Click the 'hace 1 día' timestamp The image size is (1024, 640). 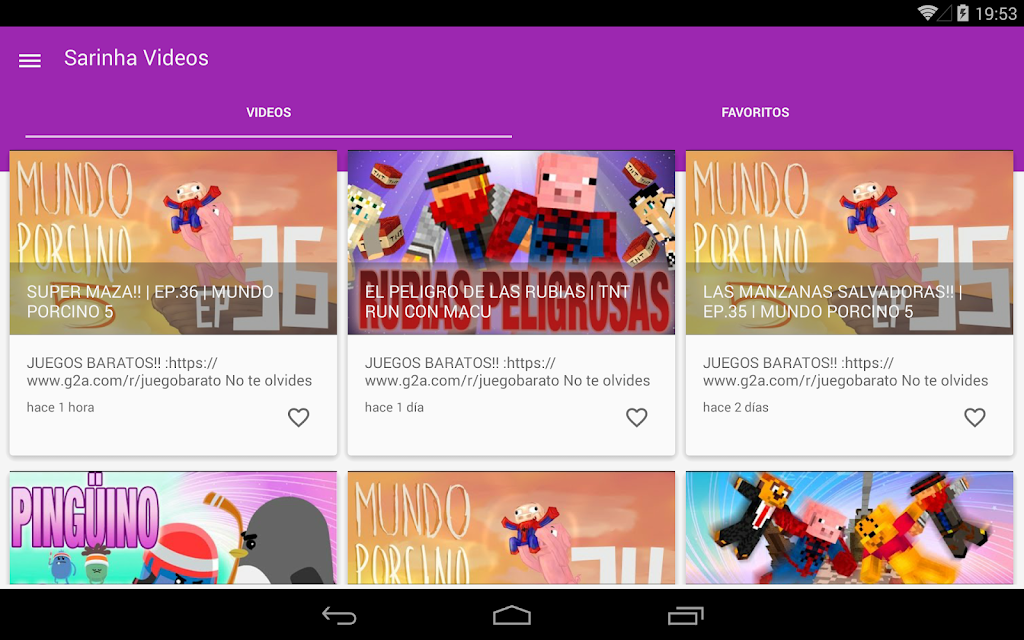(394, 408)
